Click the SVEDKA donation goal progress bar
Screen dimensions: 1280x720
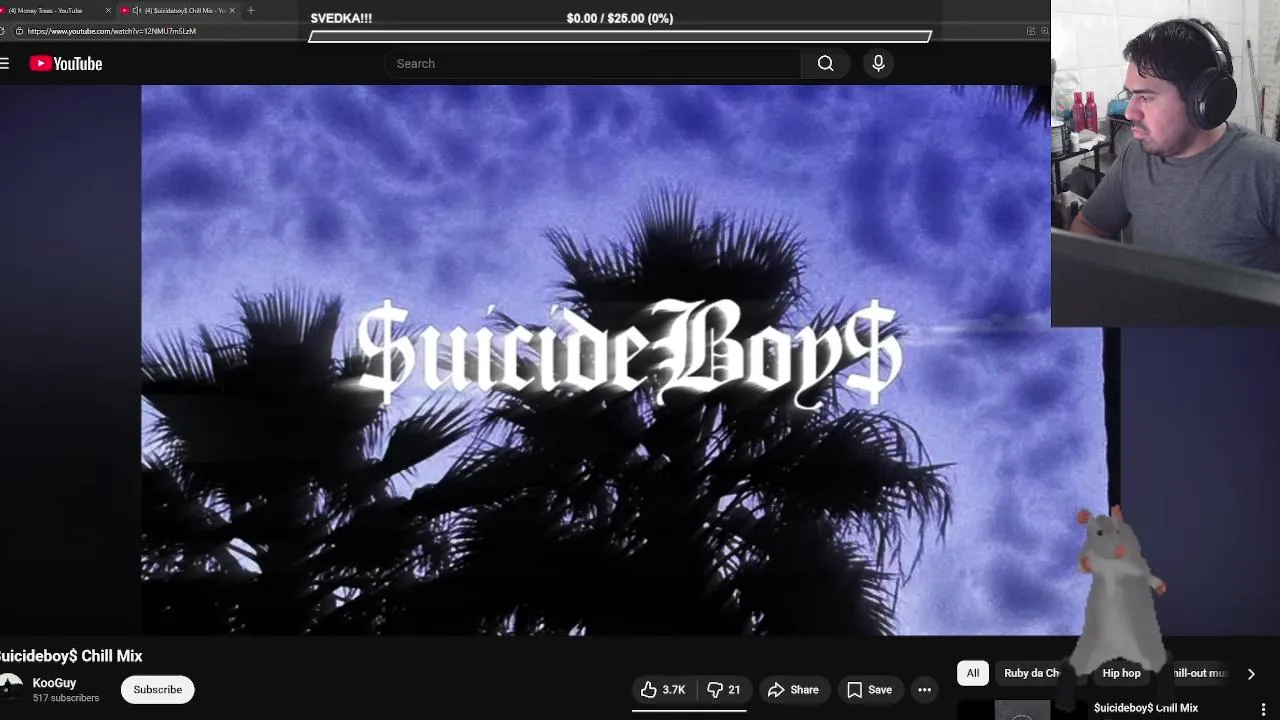620,36
